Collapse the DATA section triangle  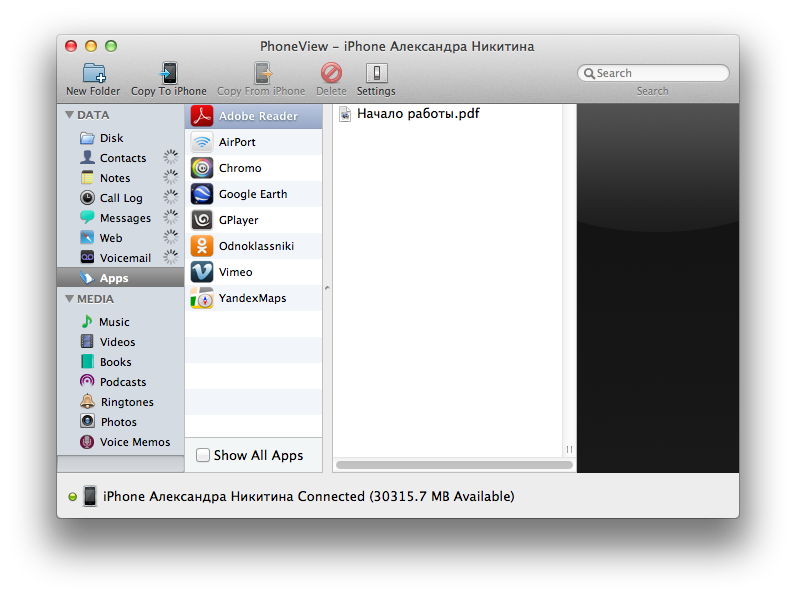click(x=69, y=115)
